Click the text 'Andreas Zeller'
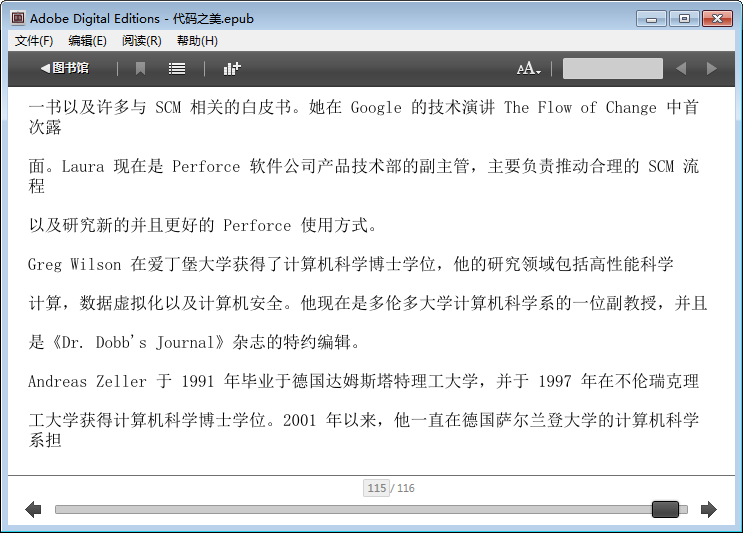Image resolution: width=743 pixels, height=533 pixels. (x=87, y=381)
